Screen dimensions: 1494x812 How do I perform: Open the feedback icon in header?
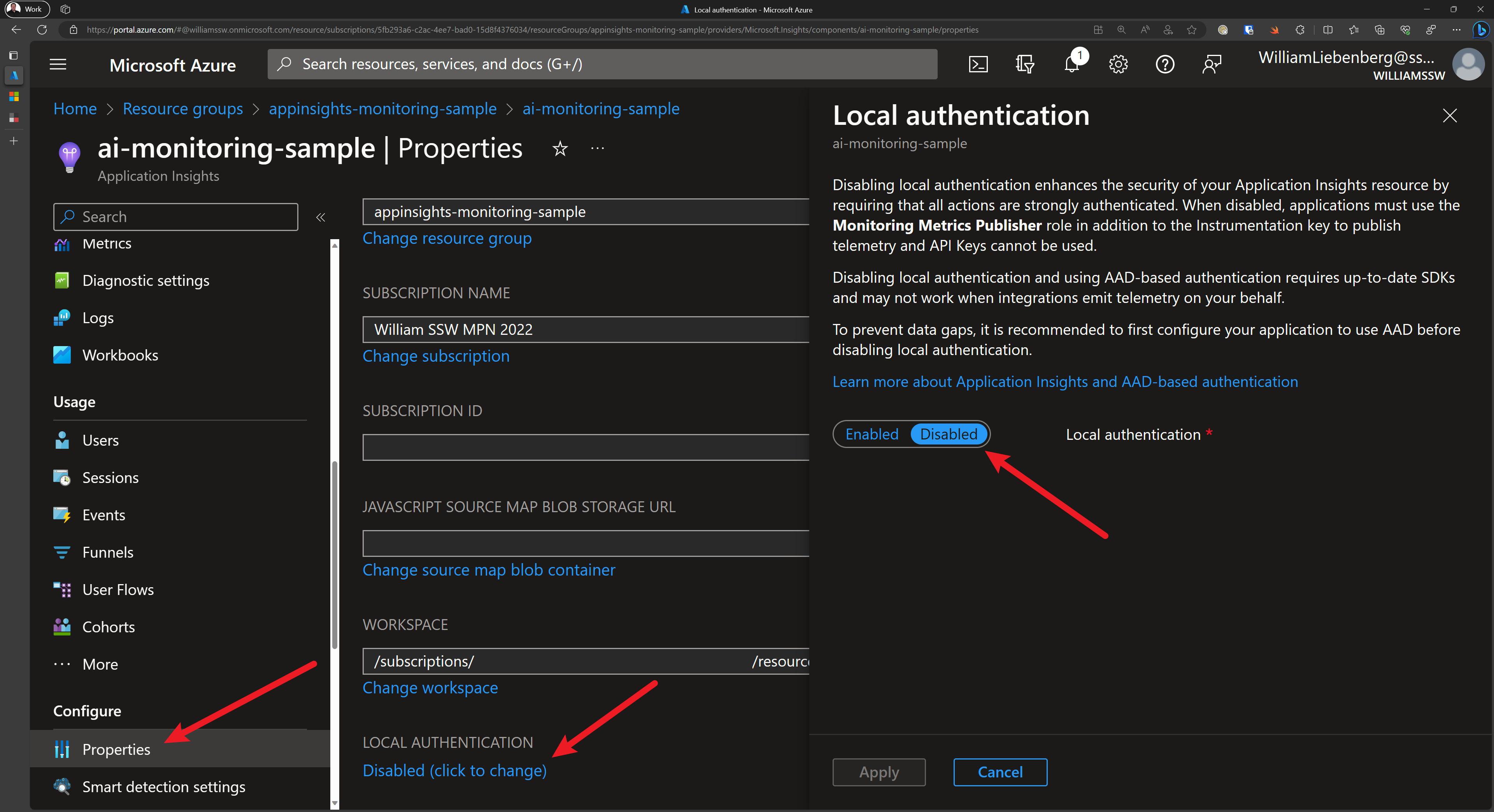pyautogui.click(x=1212, y=64)
